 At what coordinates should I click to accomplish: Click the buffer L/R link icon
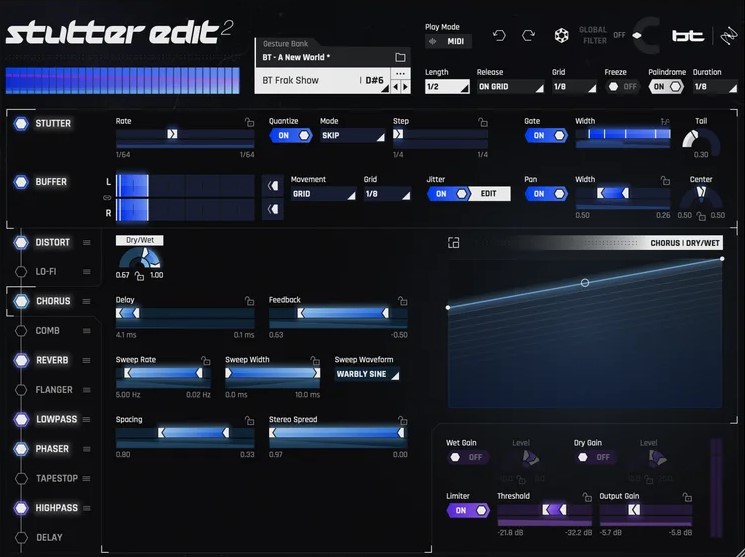107,197
